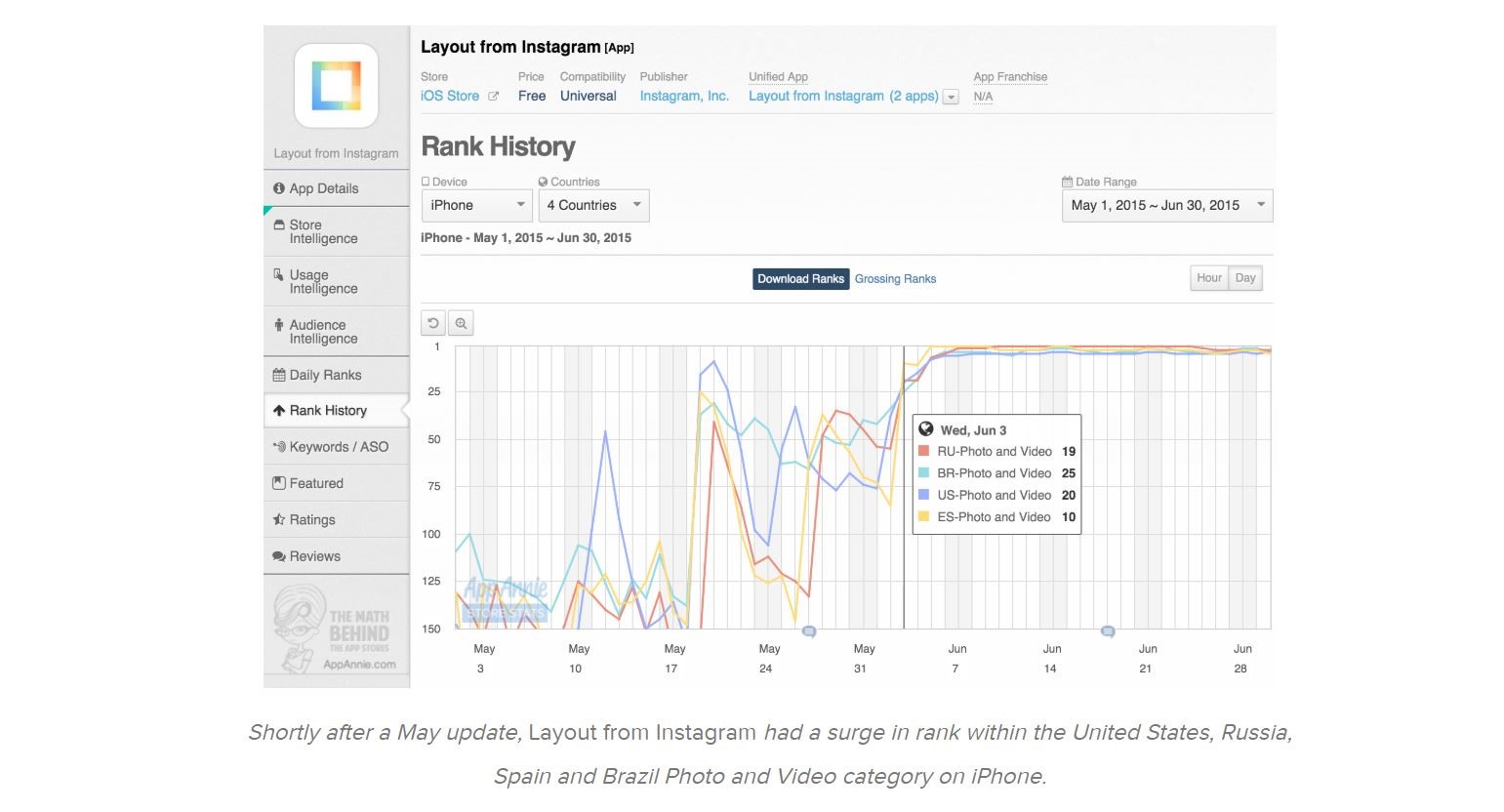Click the 'May 17' axis label
Screen dimensions: 1504x812
click(x=672, y=659)
